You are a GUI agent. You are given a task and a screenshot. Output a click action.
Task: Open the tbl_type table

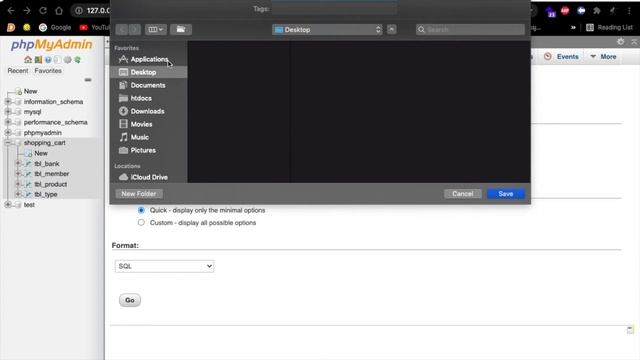click(46, 194)
